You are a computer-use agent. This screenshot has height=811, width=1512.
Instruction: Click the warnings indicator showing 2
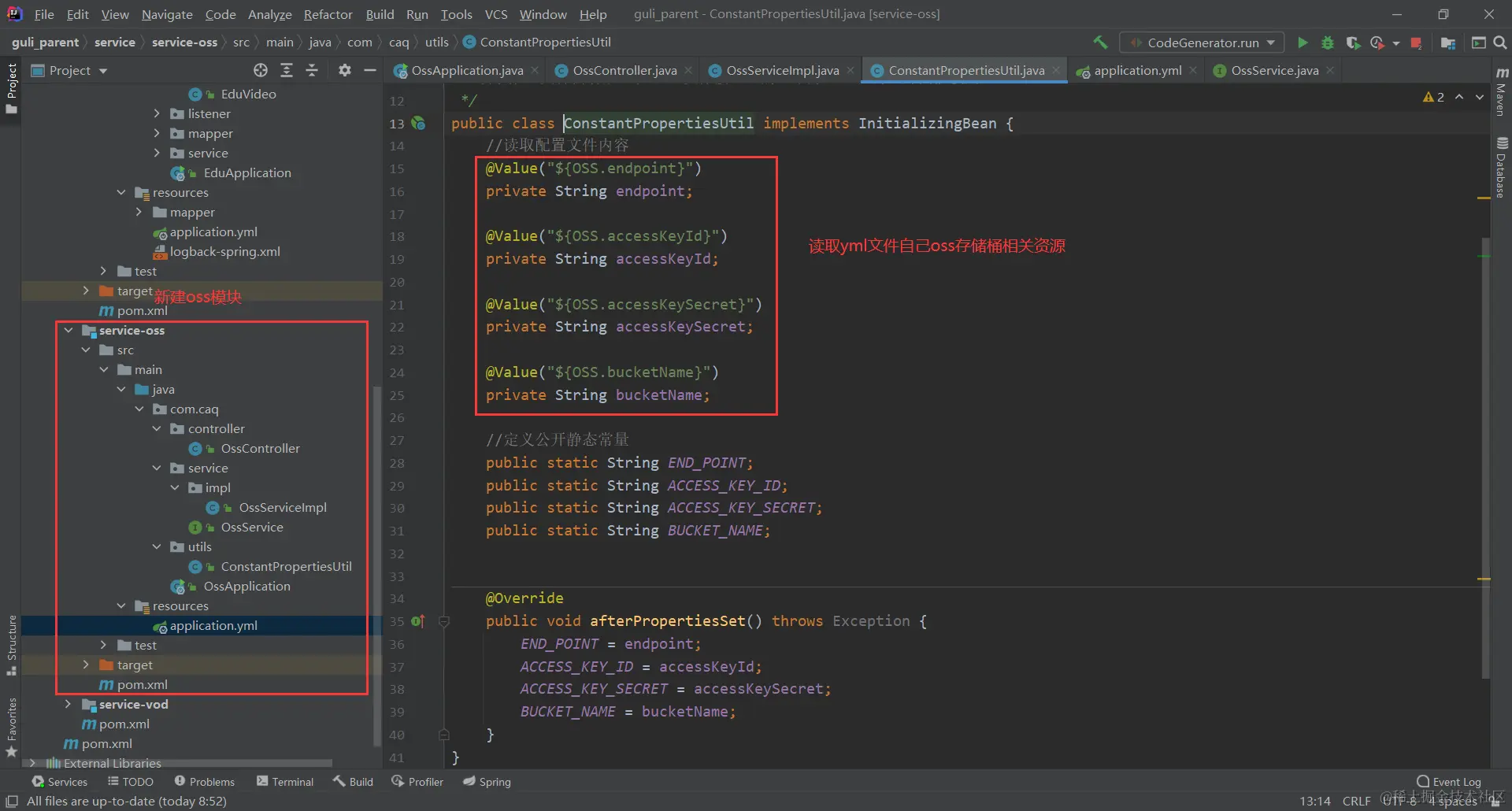pos(1433,97)
